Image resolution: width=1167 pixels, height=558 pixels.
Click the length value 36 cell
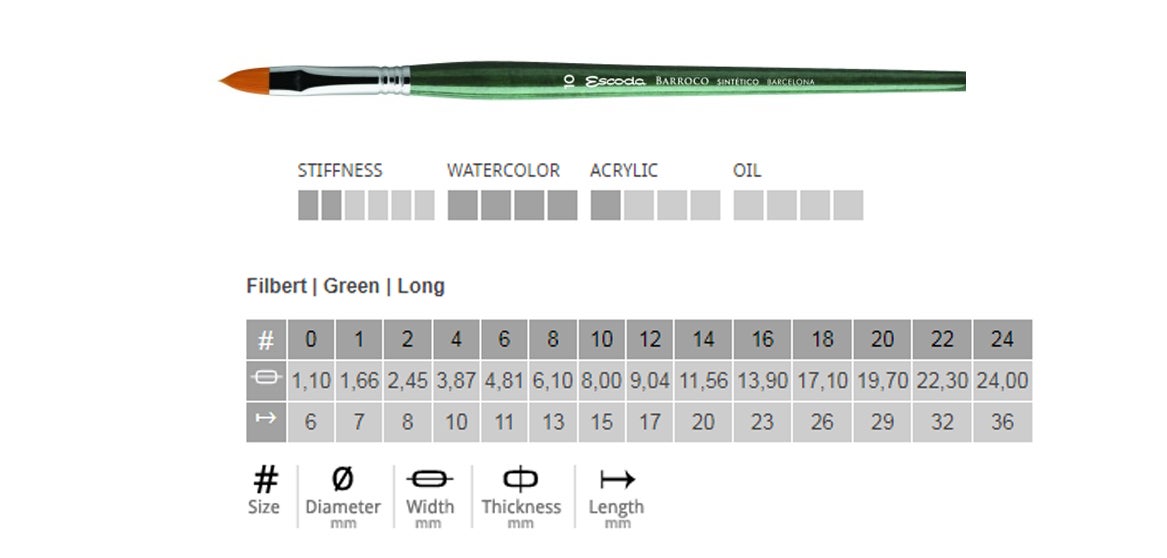(1002, 422)
